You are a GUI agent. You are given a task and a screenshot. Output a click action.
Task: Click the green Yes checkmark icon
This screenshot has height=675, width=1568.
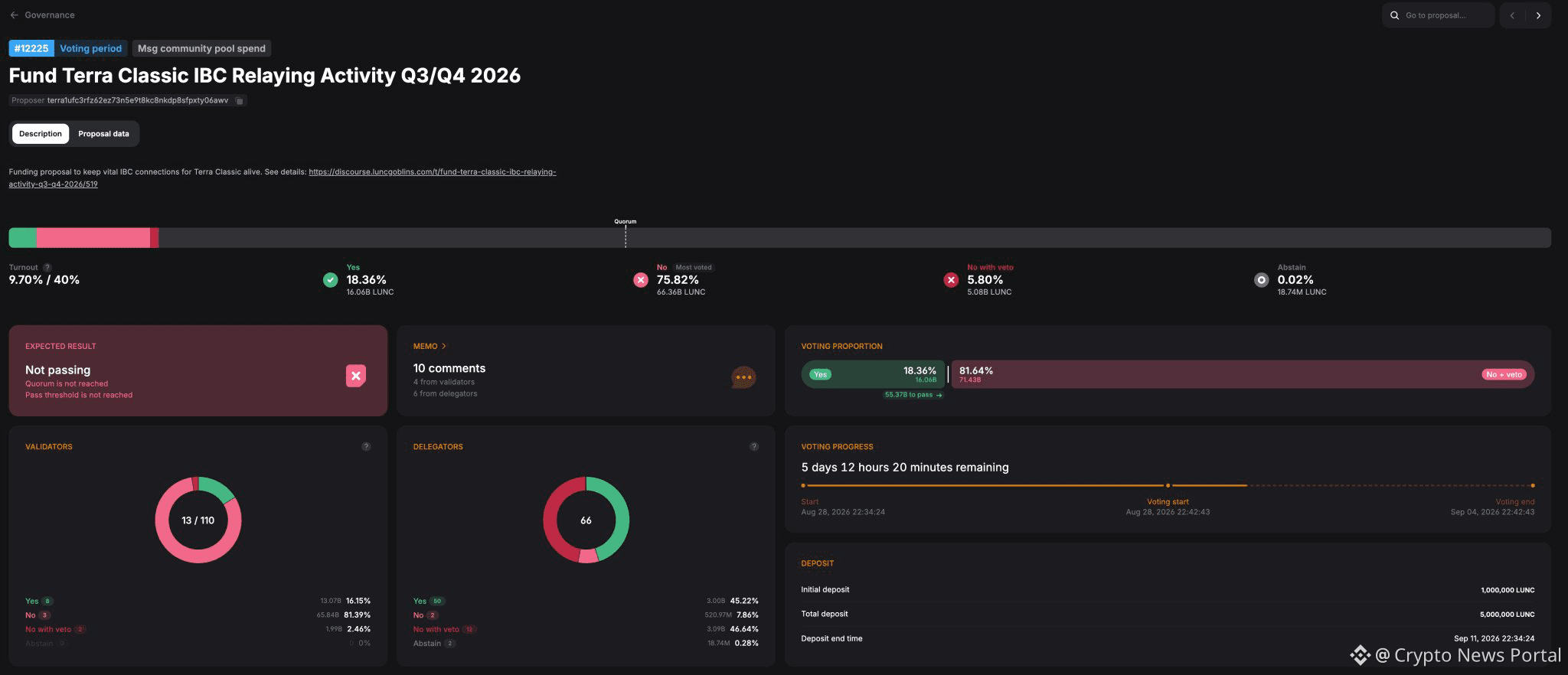pyautogui.click(x=330, y=280)
